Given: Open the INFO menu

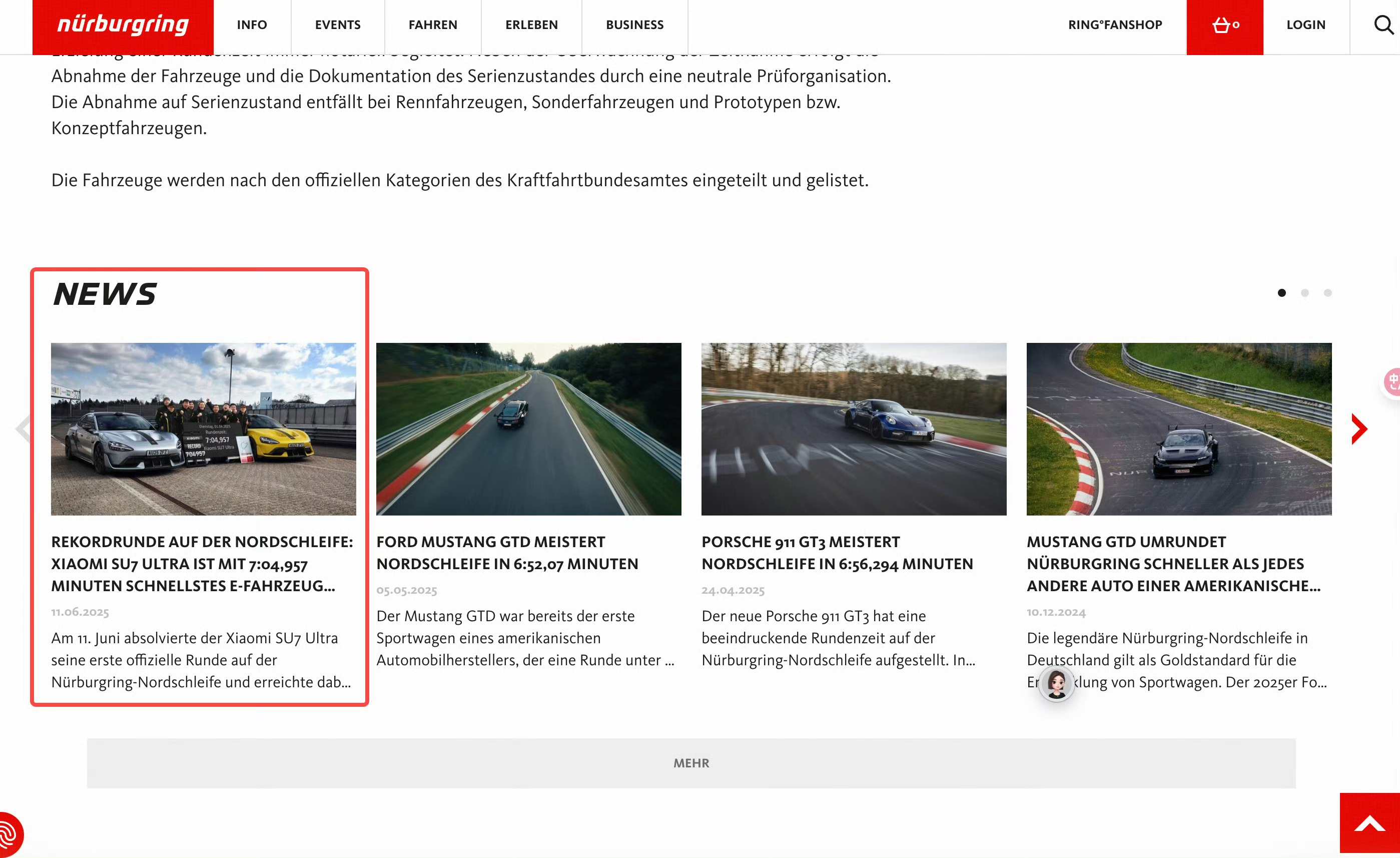Looking at the screenshot, I should click(x=252, y=25).
